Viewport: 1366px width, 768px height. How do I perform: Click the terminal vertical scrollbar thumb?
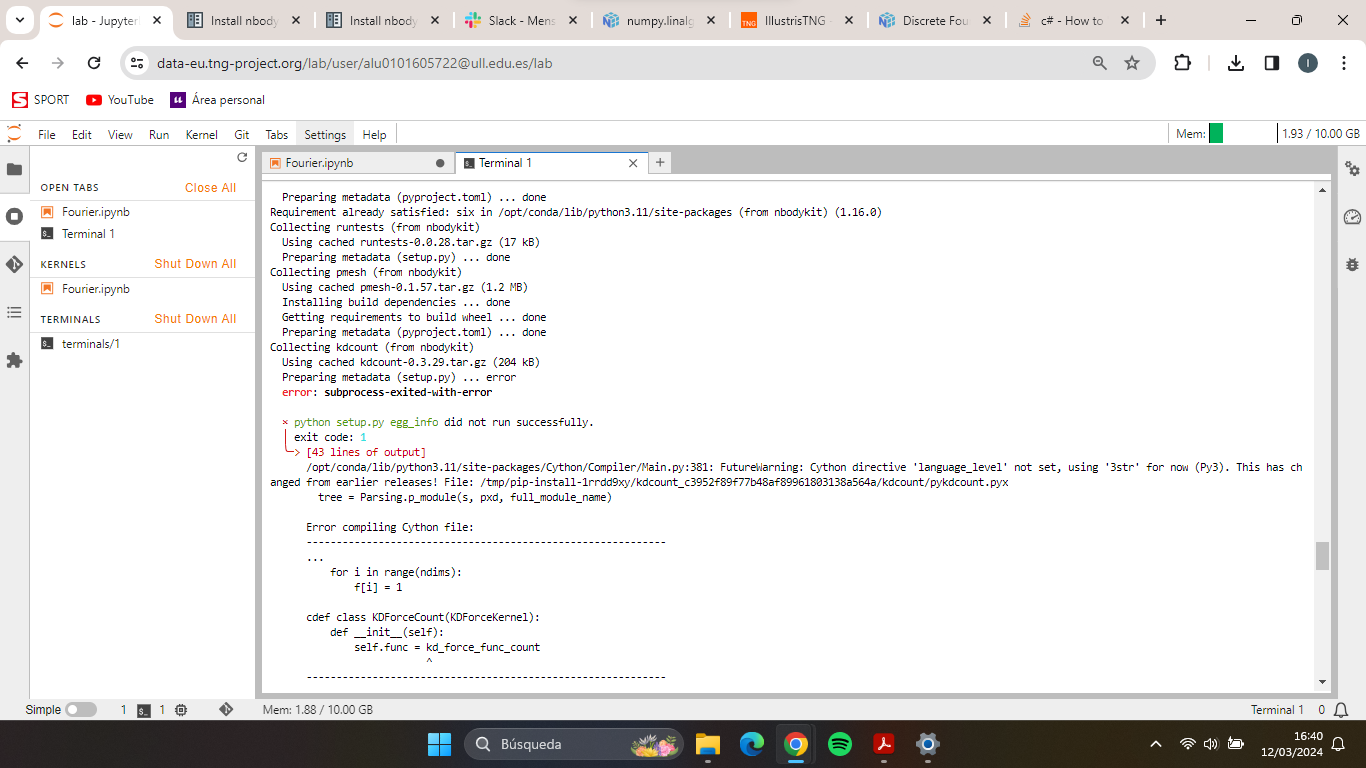pos(1322,556)
